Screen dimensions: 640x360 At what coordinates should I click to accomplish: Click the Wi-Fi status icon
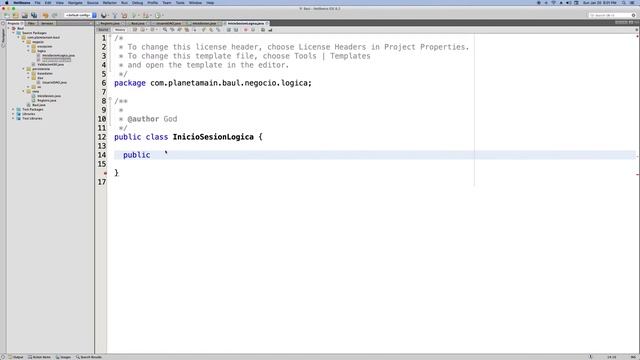(553, 3)
